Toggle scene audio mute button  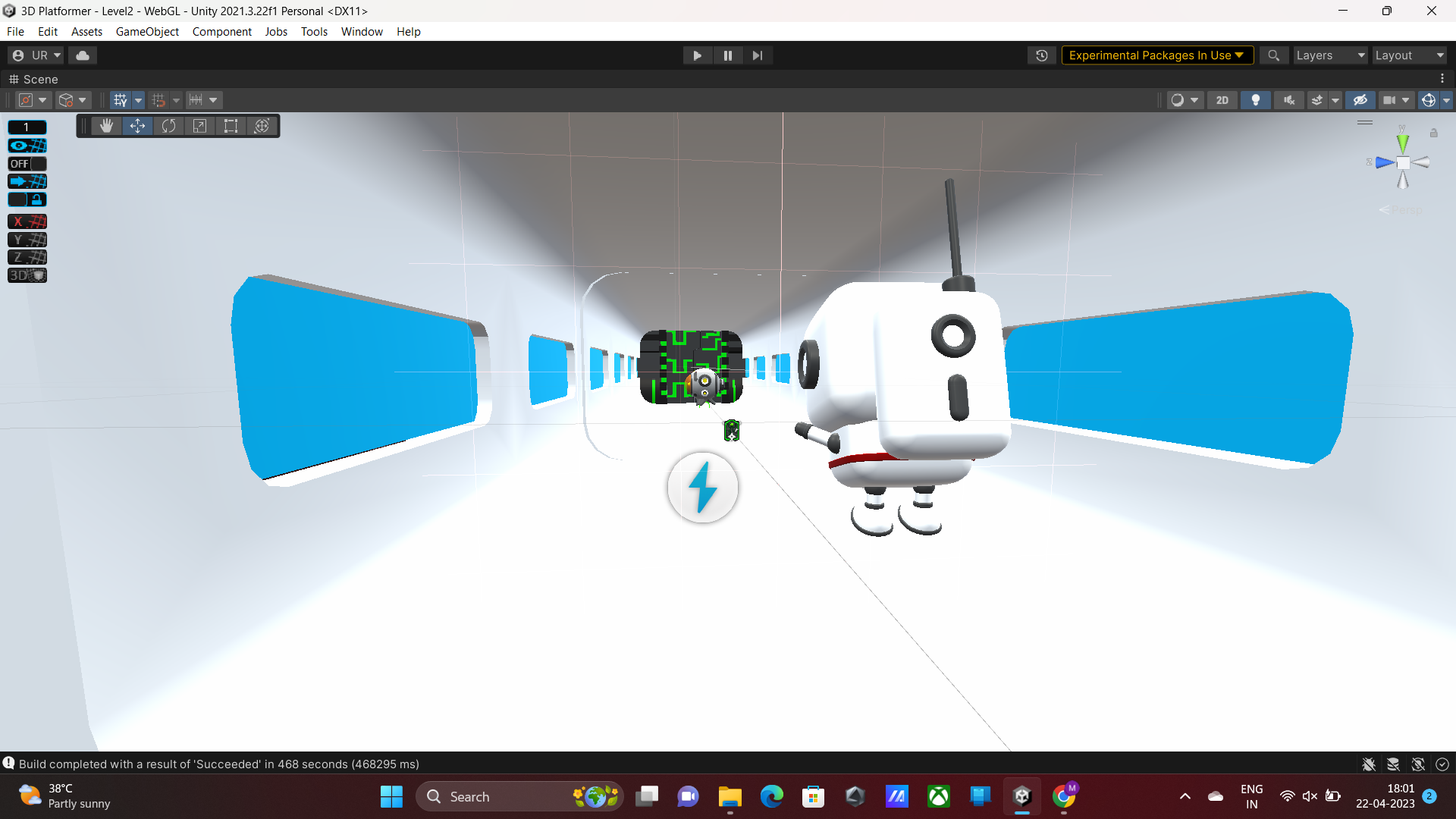(x=1289, y=100)
